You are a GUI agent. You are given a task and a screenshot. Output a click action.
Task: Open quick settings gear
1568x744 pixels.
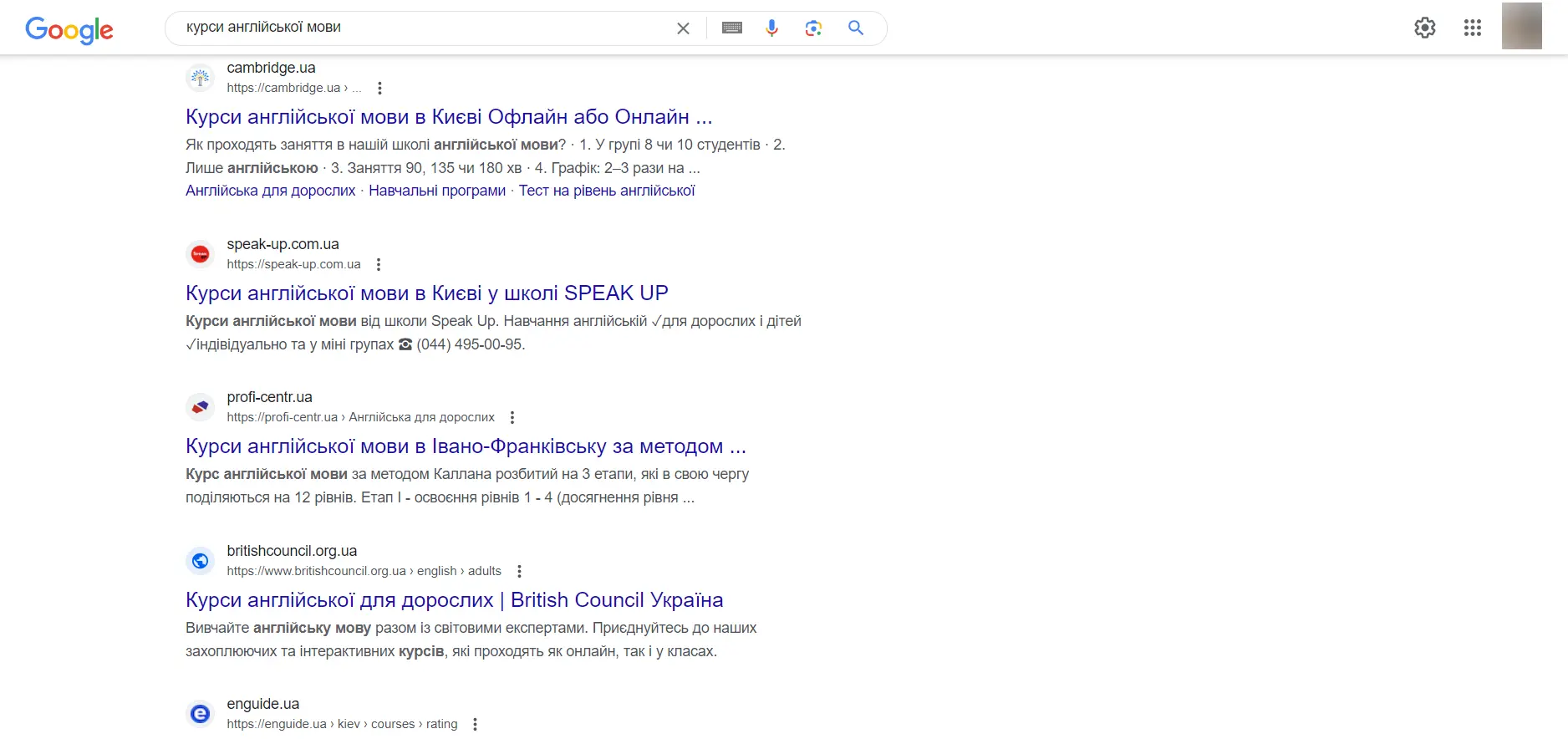(1425, 28)
